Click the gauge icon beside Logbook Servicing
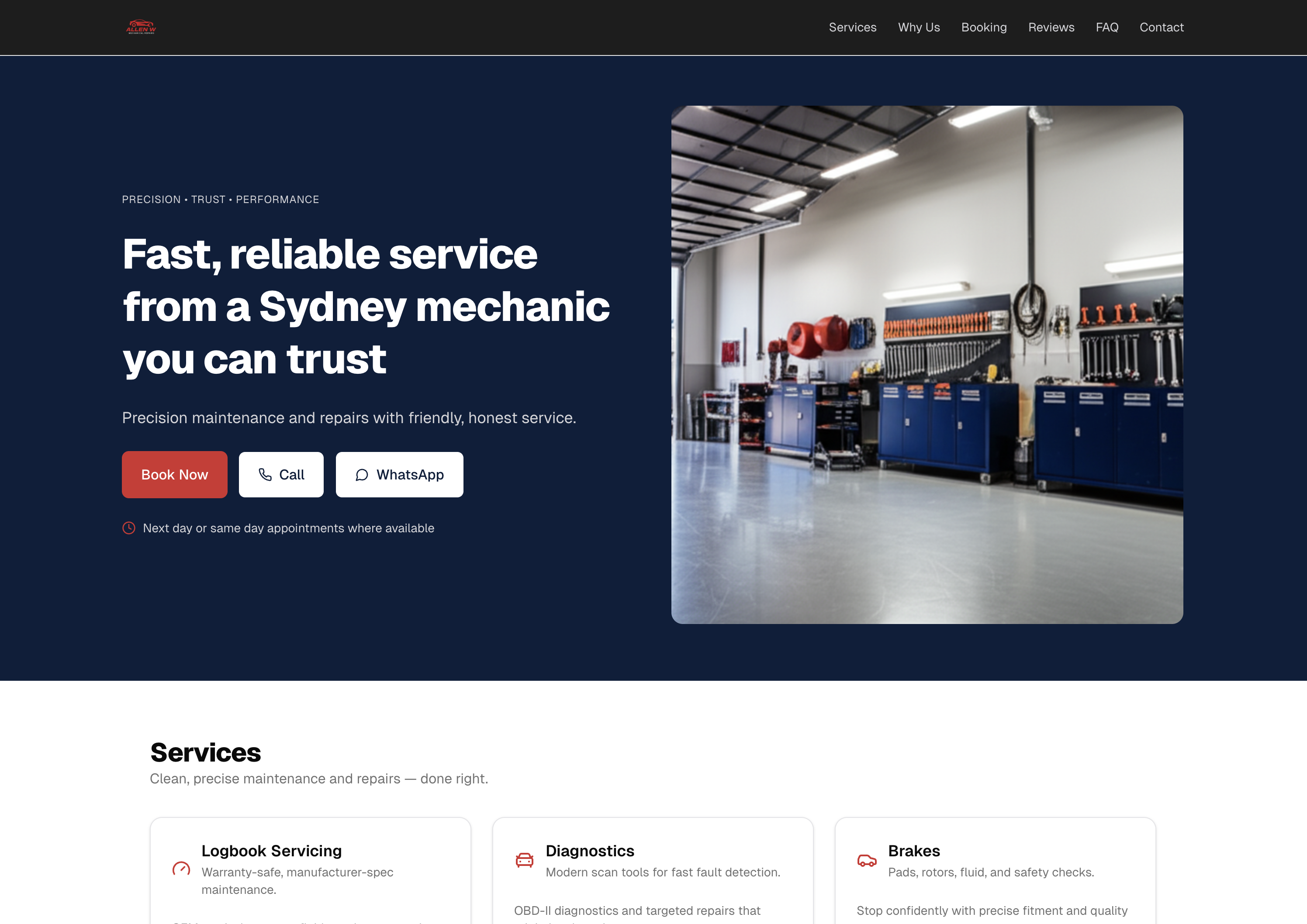 (x=181, y=868)
